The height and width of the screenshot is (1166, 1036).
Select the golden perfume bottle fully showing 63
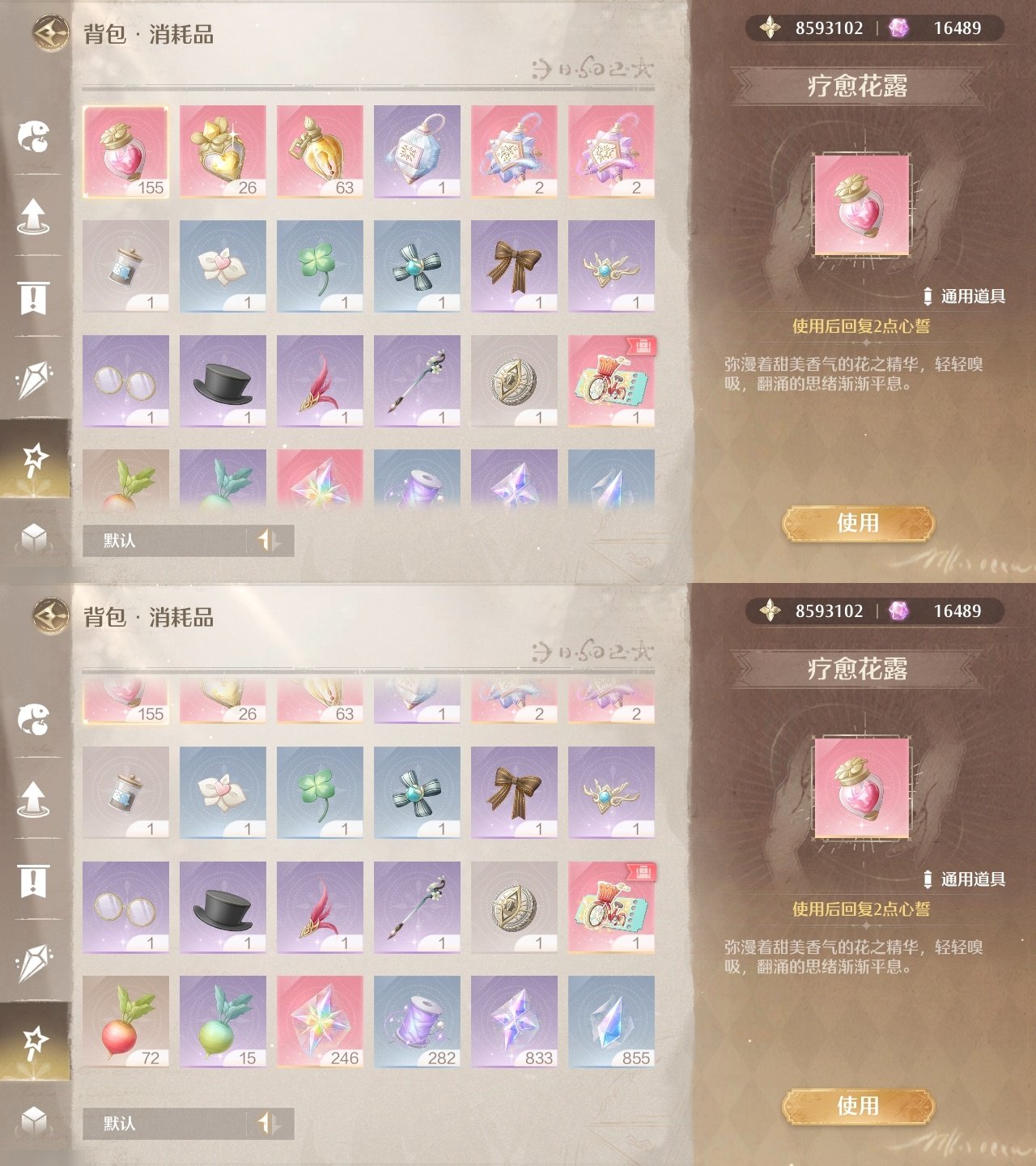320,151
